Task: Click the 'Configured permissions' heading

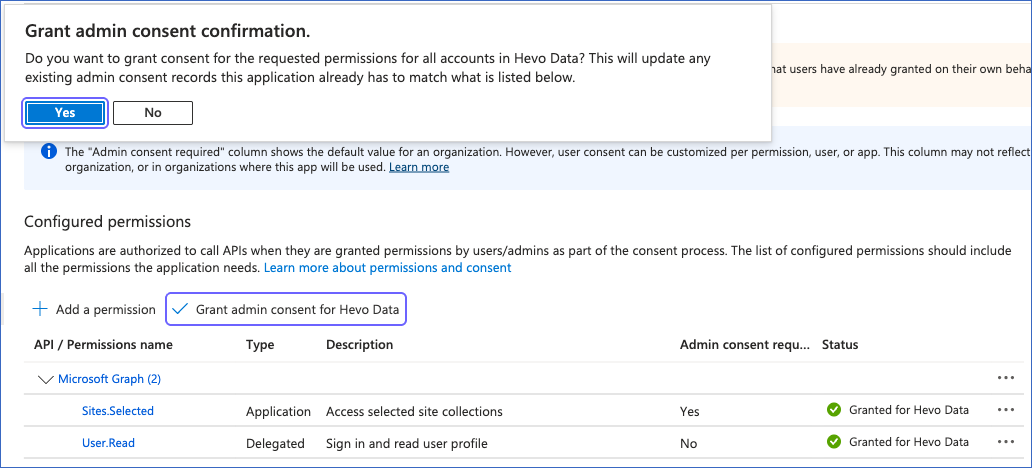Action: point(107,222)
